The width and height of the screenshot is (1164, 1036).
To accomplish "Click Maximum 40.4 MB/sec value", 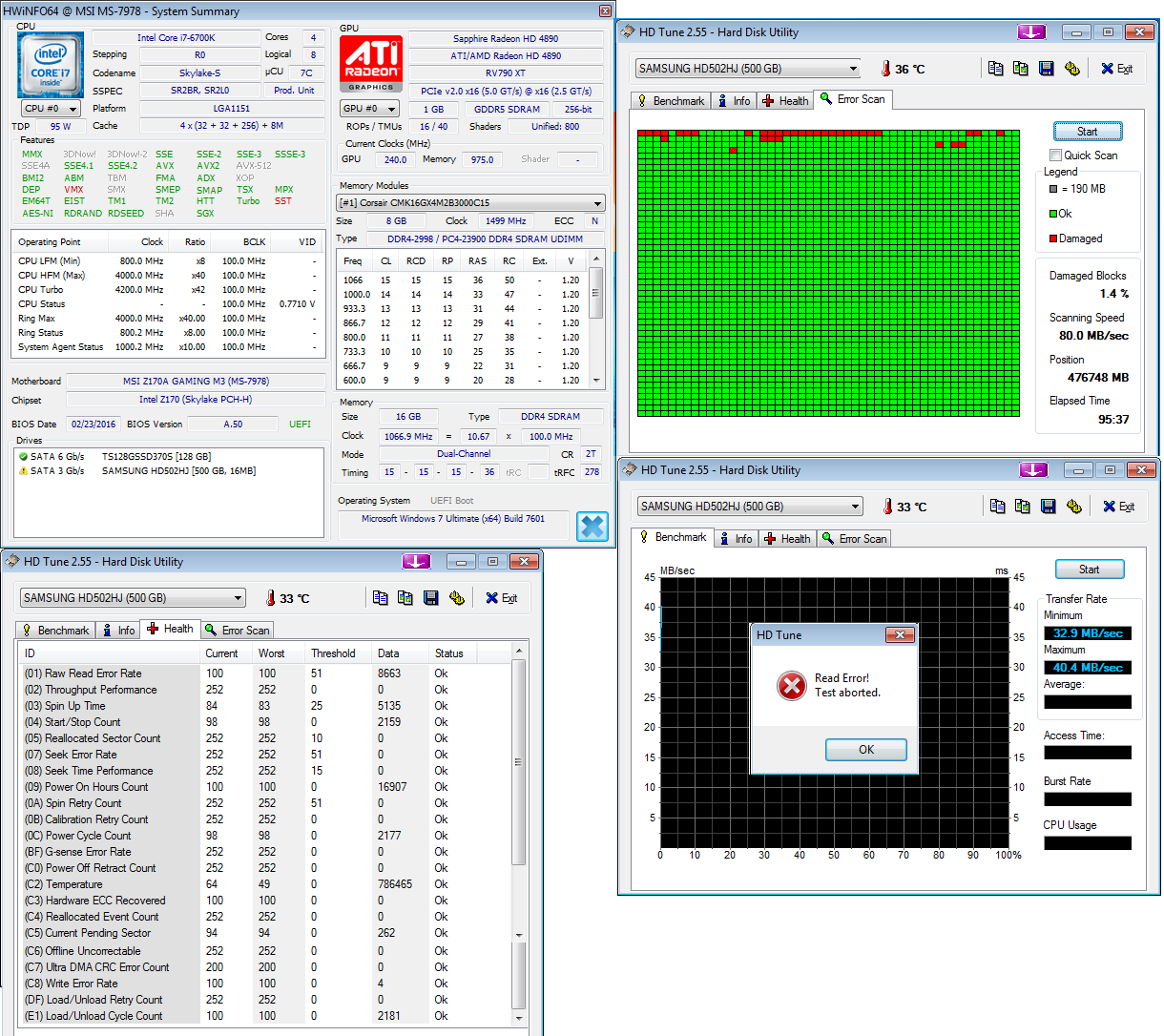I will tap(1088, 668).
